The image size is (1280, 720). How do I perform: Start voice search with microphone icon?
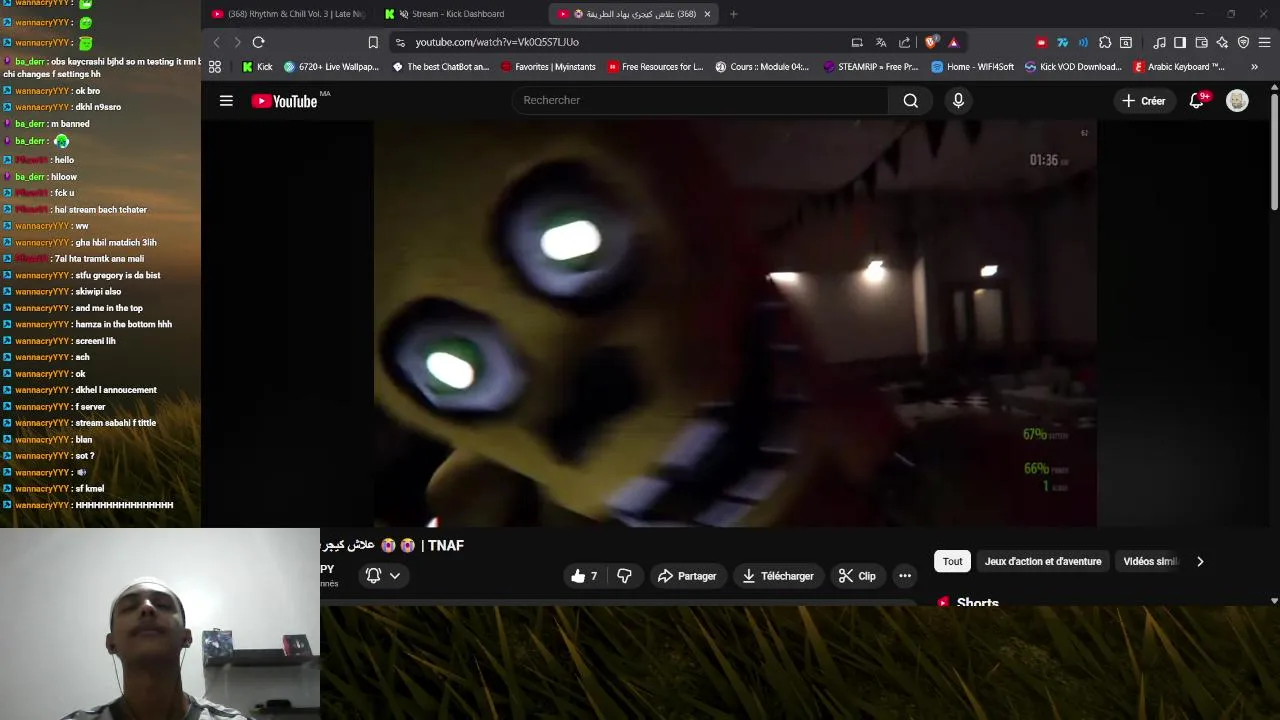tap(958, 100)
